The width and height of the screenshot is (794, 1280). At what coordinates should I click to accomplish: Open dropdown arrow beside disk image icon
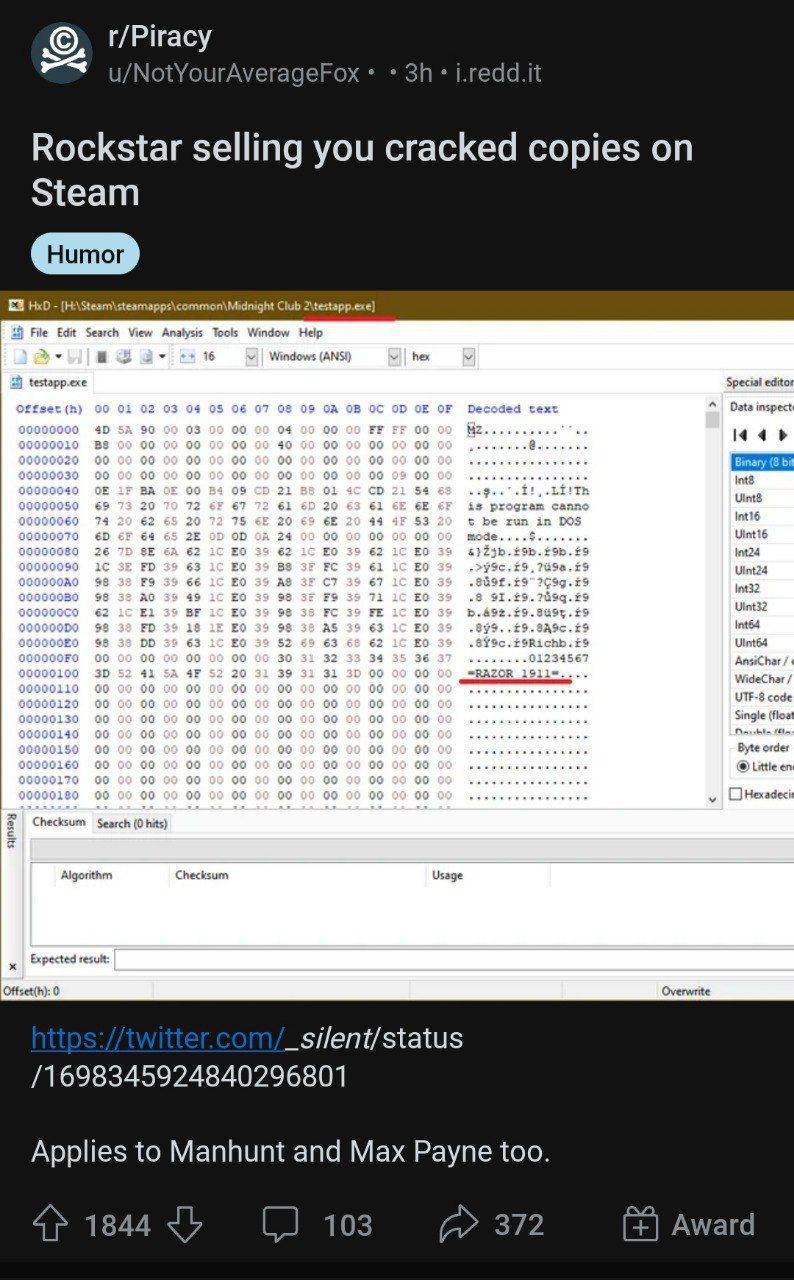pyautogui.click(x=161, y=357)
